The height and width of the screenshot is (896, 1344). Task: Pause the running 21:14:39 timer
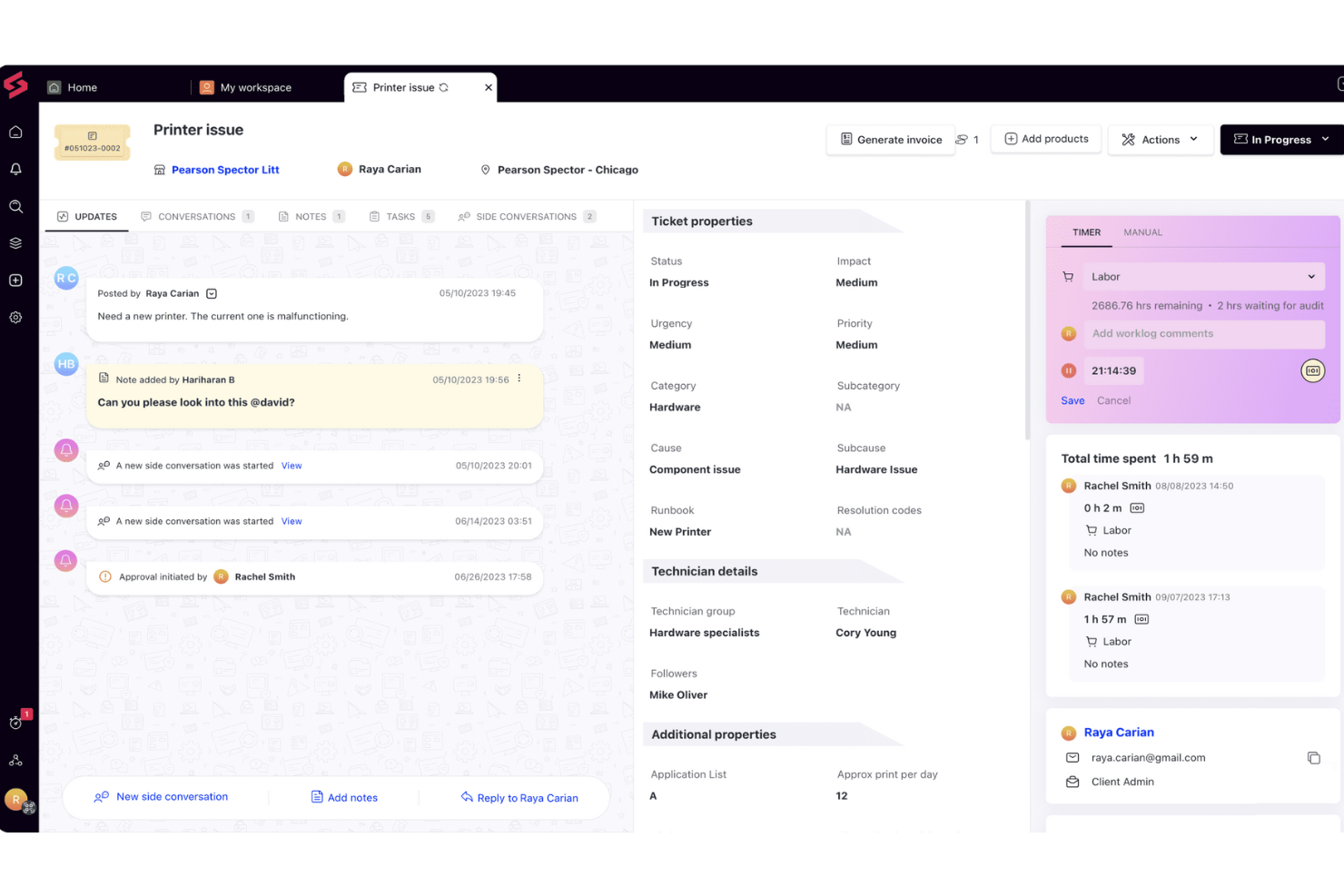pos(1069,370)
